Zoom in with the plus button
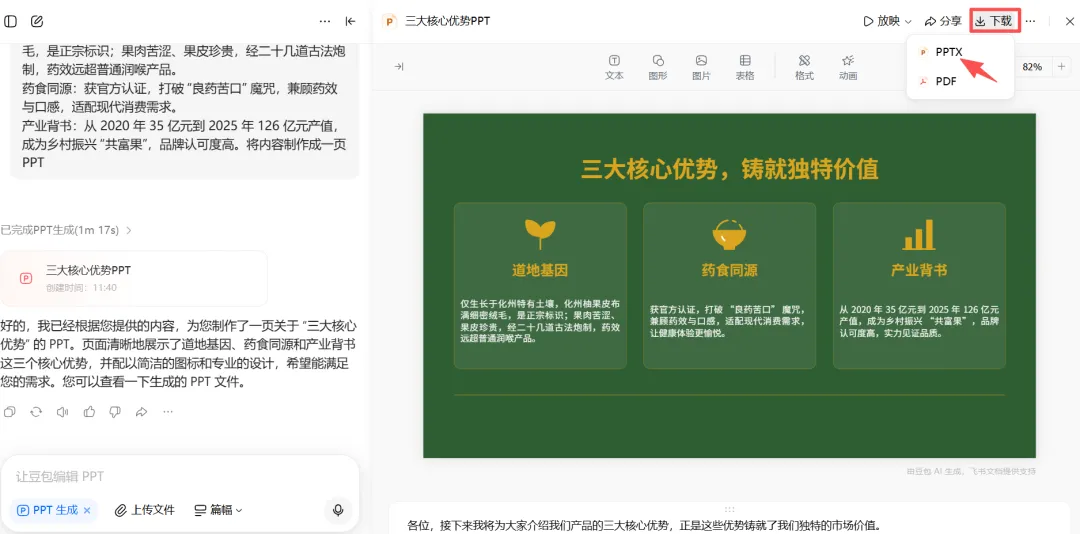 click(x=1061, y=67)
